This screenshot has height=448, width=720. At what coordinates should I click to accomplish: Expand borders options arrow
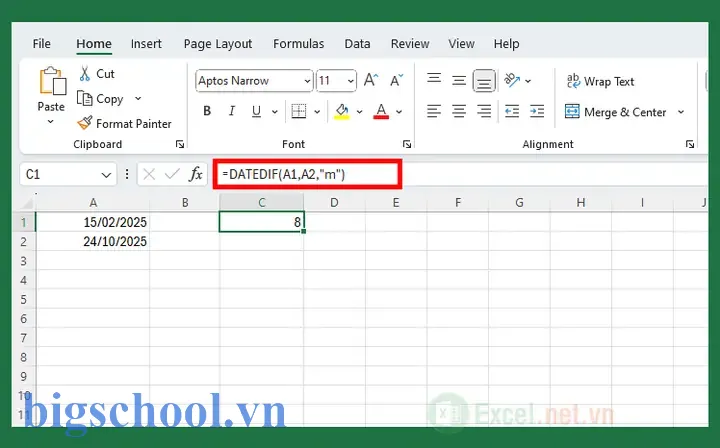click(317, 112)
